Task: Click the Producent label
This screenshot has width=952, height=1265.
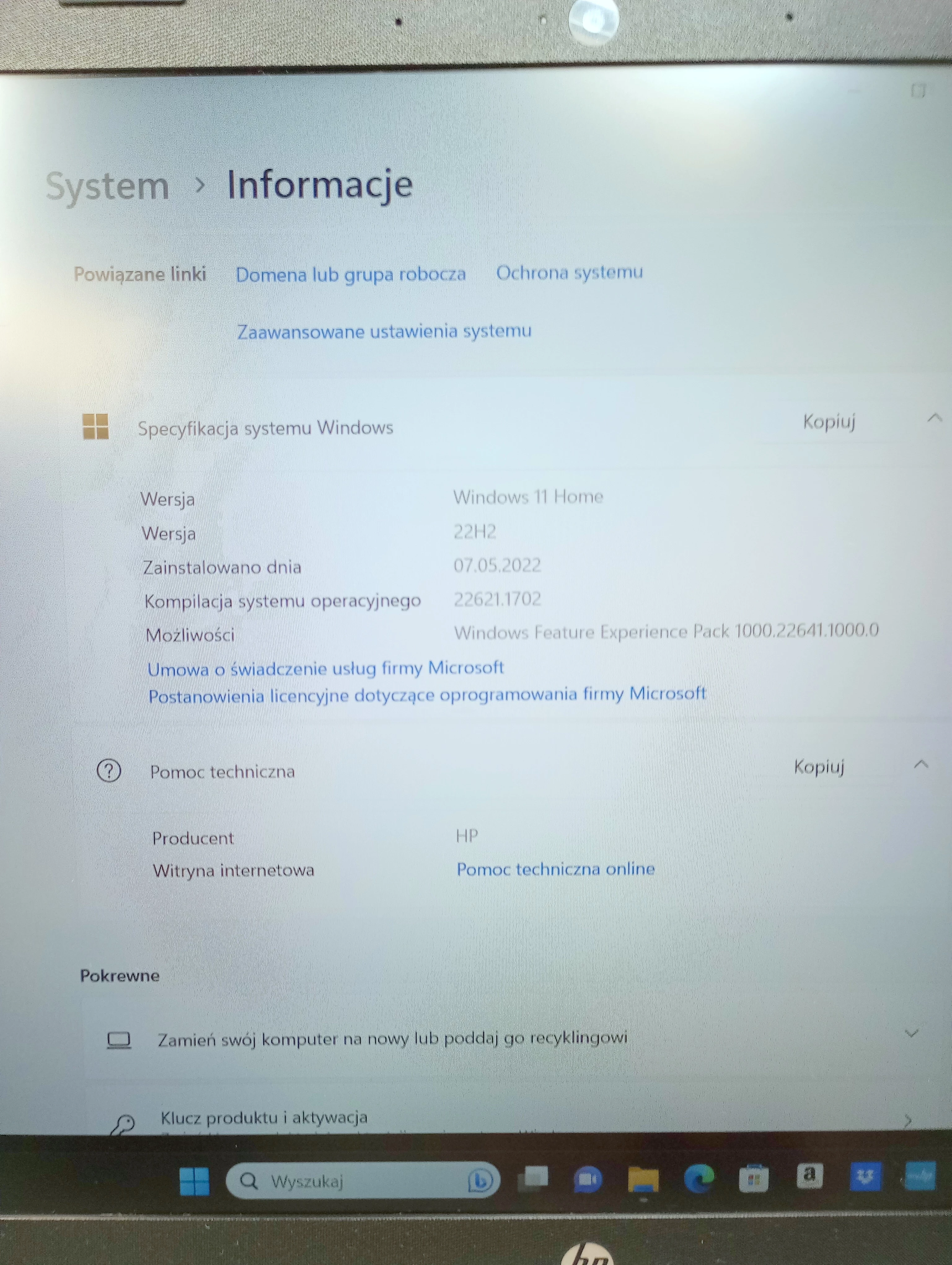Action: (x=192, y=838)
